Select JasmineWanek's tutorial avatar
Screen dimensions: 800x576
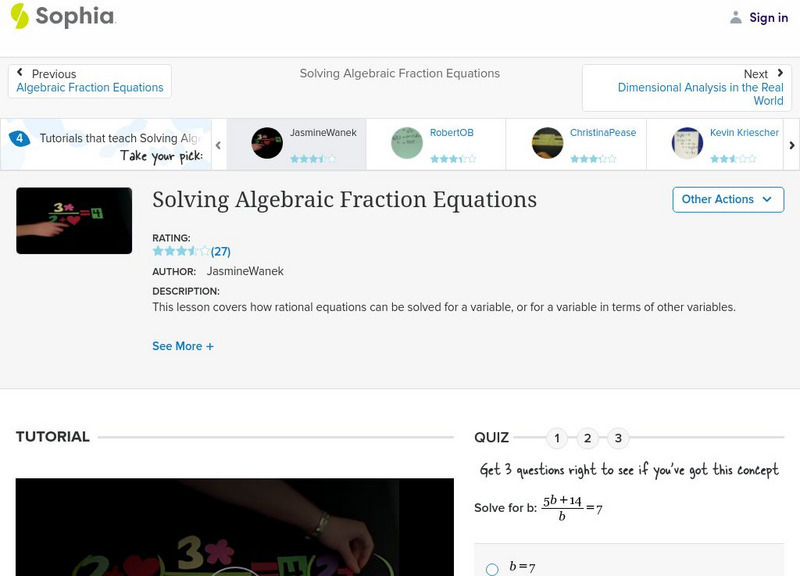coord(267,143)
